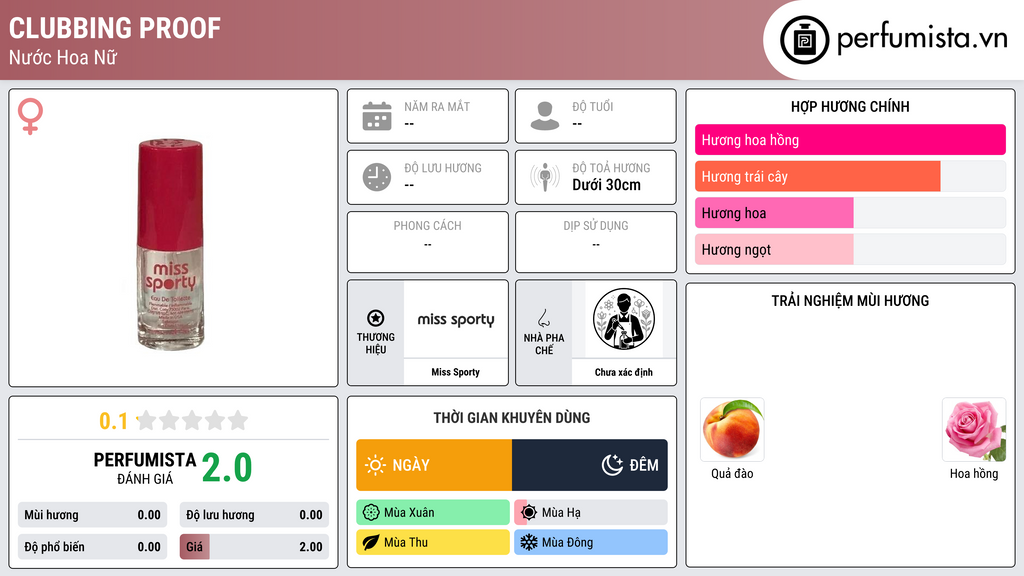
Task: Select the Mùa Xuân season bar
Action: point(433,513)
